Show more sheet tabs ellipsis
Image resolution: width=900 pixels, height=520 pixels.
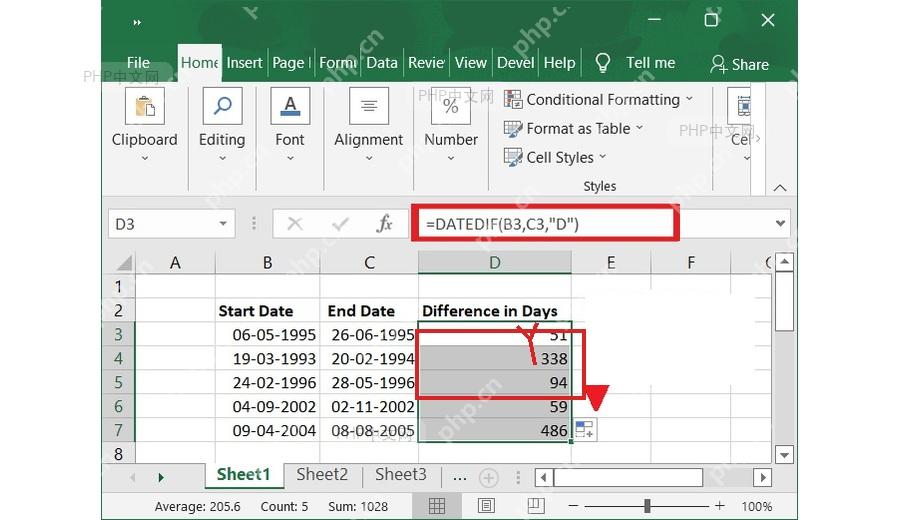click(459, 476)
